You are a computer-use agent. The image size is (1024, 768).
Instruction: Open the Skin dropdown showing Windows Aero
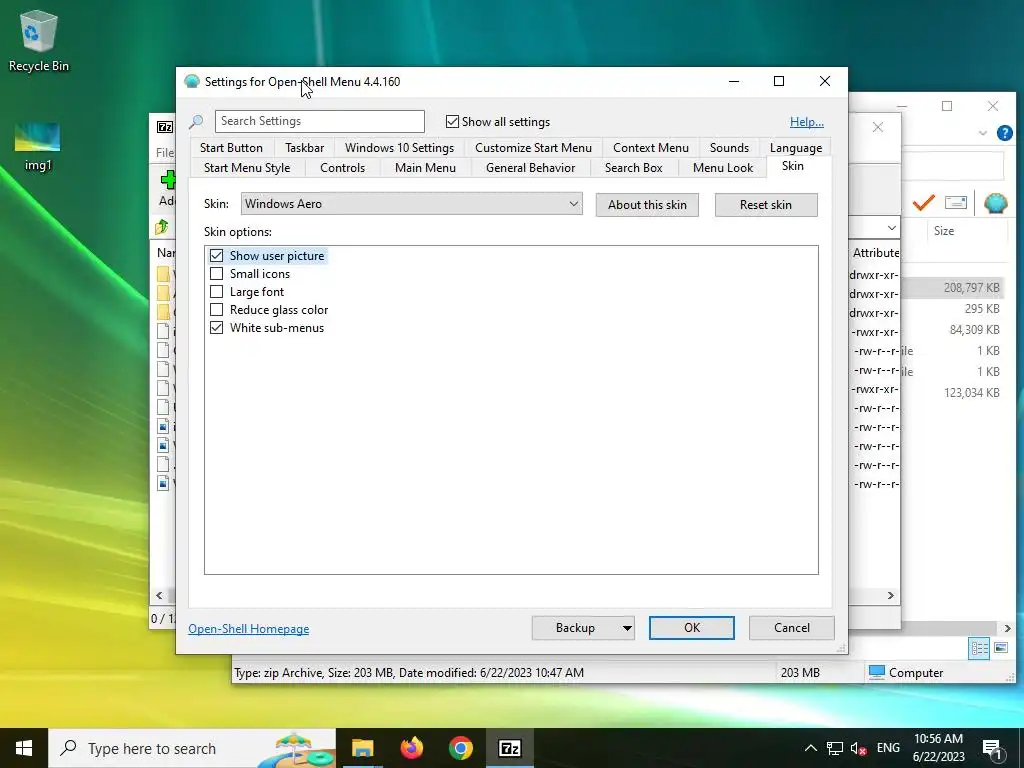pos(411,204)
